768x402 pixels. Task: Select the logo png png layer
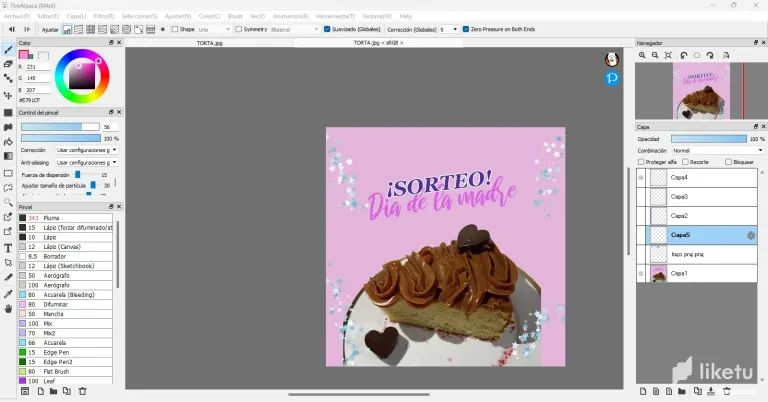pos(701,255)
